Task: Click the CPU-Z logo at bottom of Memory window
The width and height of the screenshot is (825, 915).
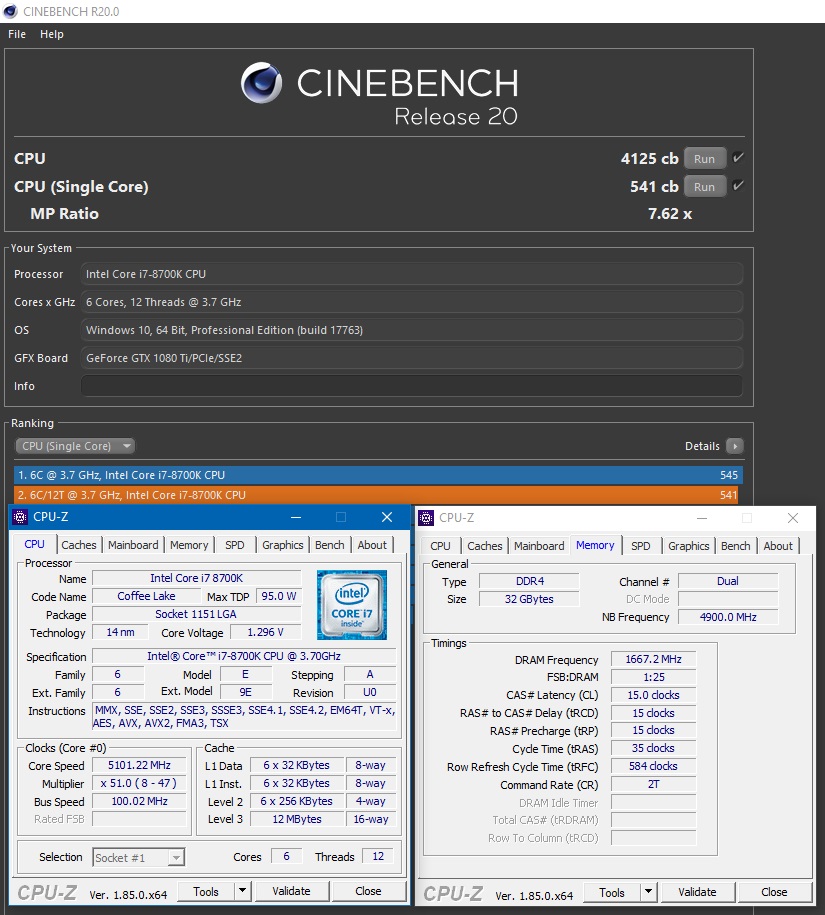Action: pos(452,892)
